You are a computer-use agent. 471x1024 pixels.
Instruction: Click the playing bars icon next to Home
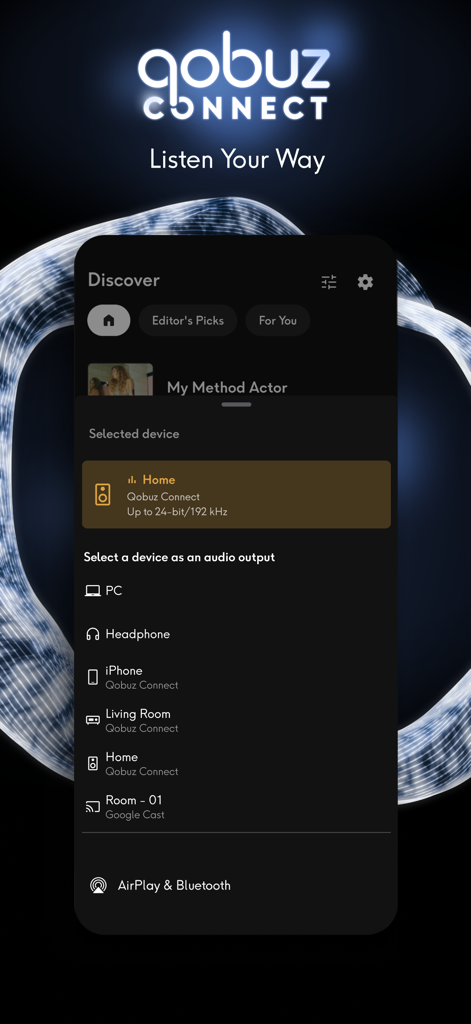(x=132, y=480)
